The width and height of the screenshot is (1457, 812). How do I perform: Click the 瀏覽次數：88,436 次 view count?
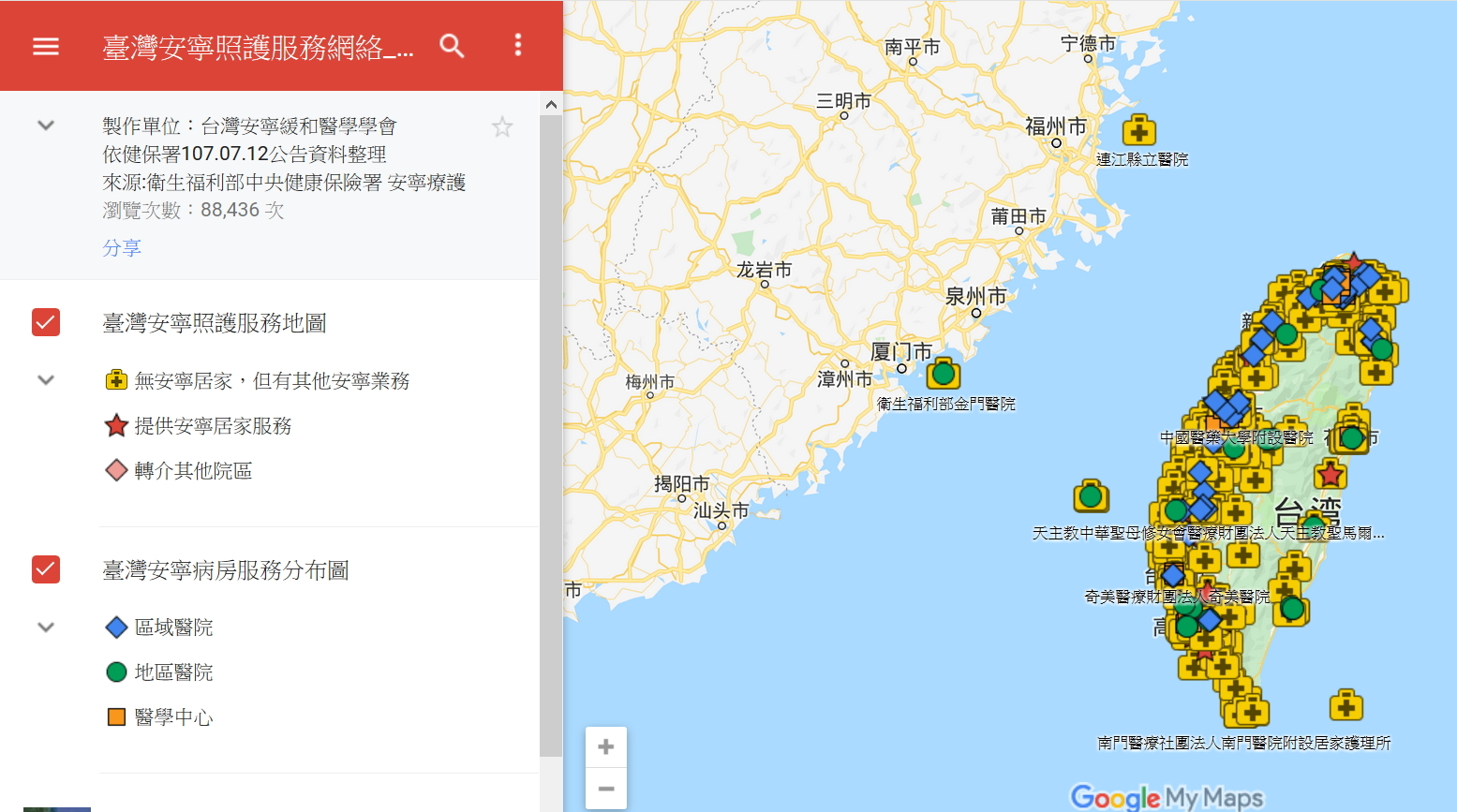(193, 210)
